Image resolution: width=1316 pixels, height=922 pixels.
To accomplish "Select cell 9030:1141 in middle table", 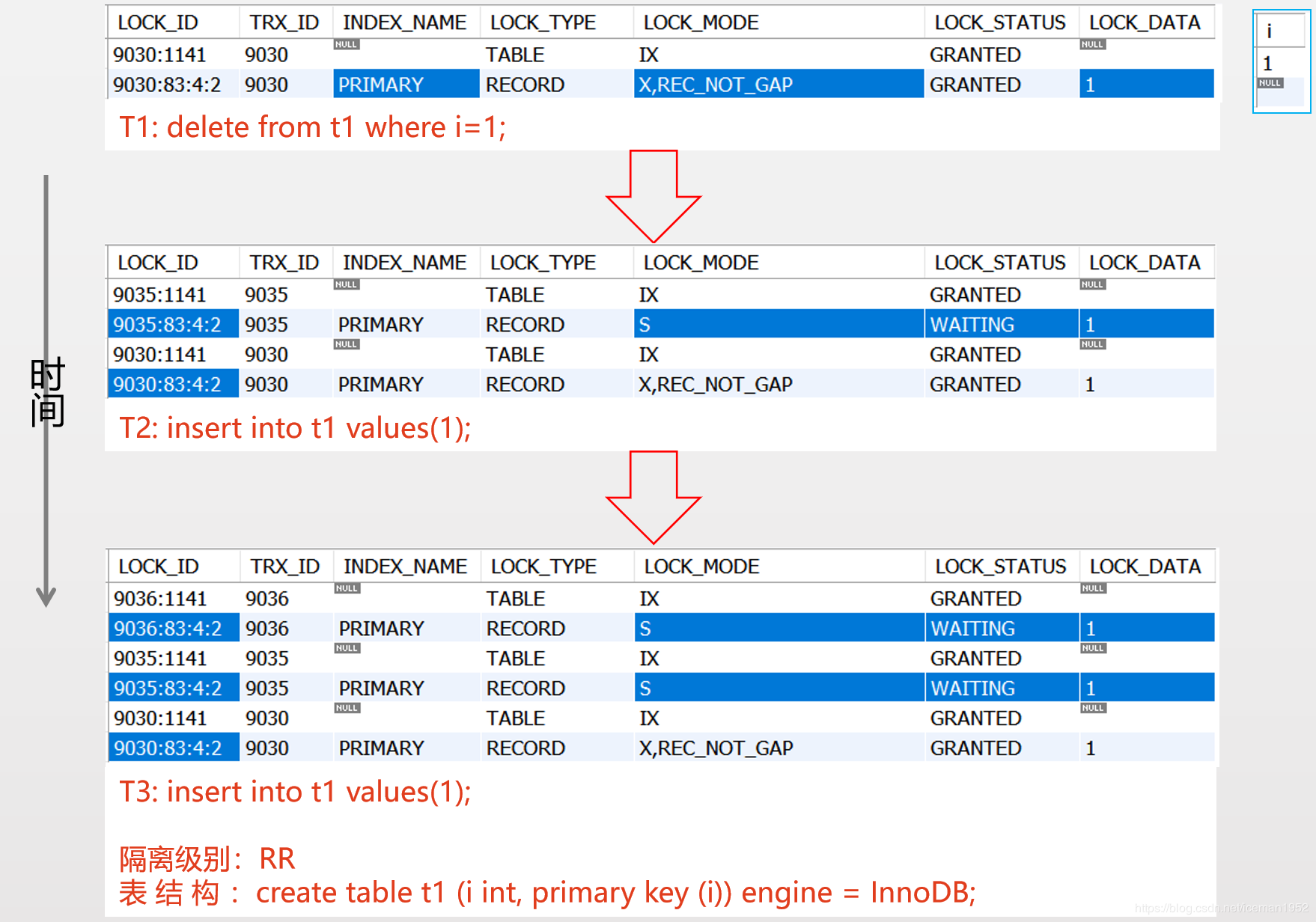I will click(x=173, y=354).
